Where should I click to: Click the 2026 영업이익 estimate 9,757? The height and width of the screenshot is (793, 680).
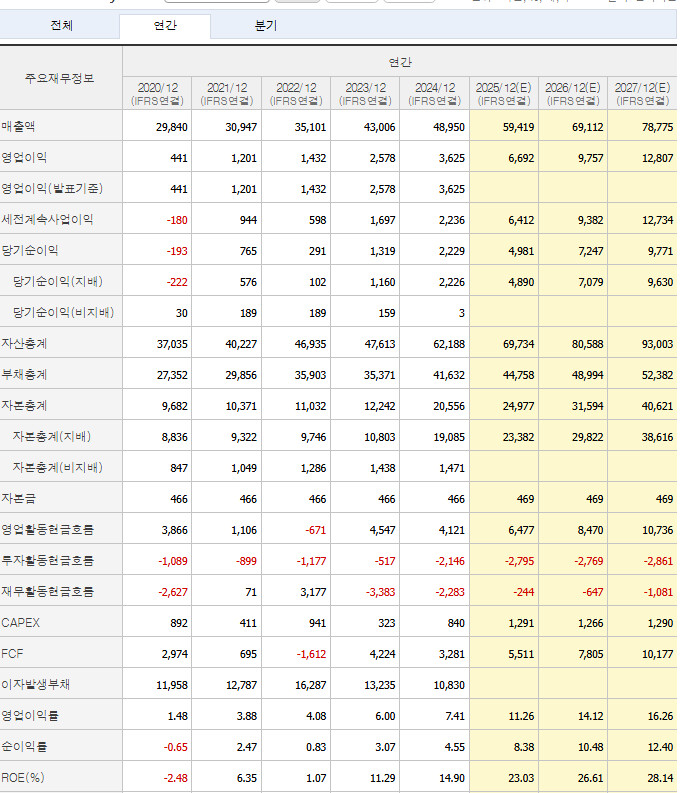[591, 158]
